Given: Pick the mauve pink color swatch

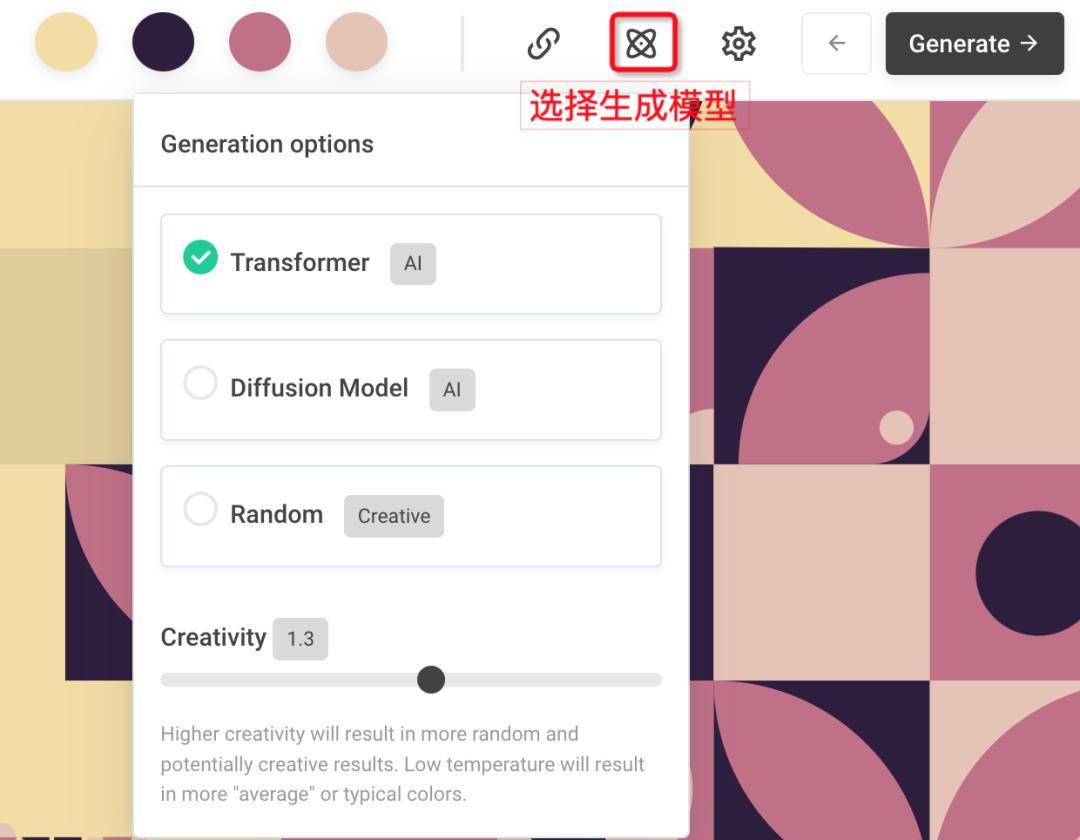Looking at the screenshot, I should (x=260, y=43).
